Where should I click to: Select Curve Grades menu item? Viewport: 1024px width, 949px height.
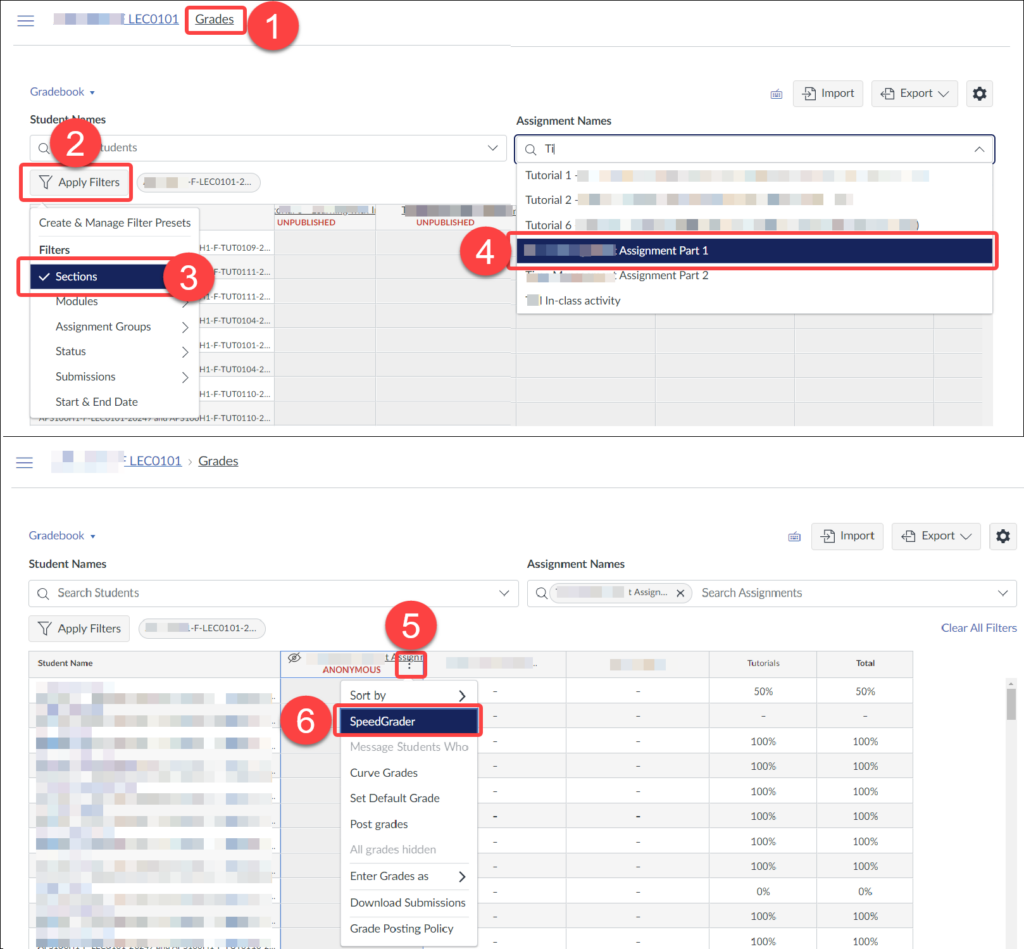[409, 773]
